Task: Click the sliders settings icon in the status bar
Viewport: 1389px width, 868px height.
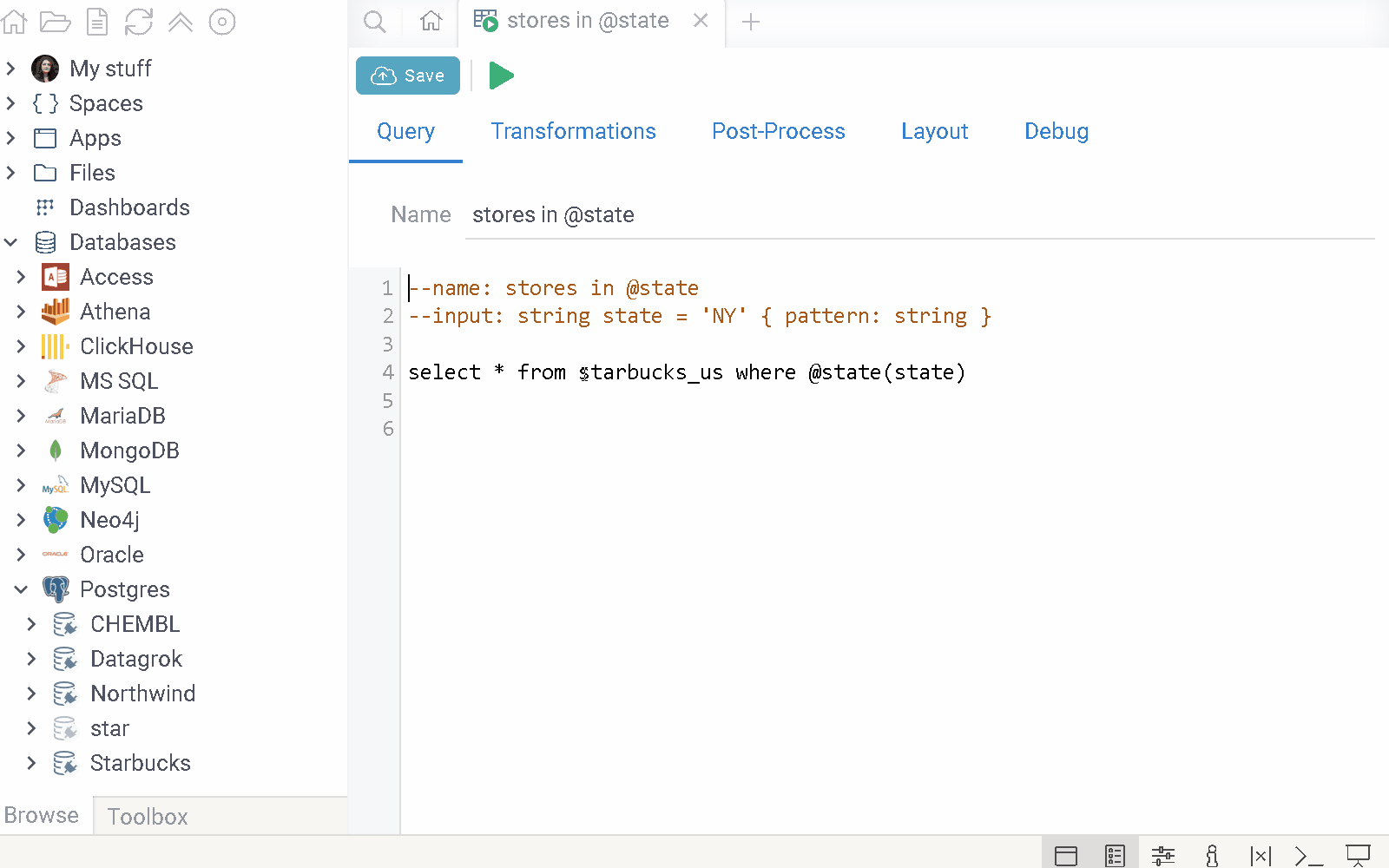Action: tap(1162, 856)
